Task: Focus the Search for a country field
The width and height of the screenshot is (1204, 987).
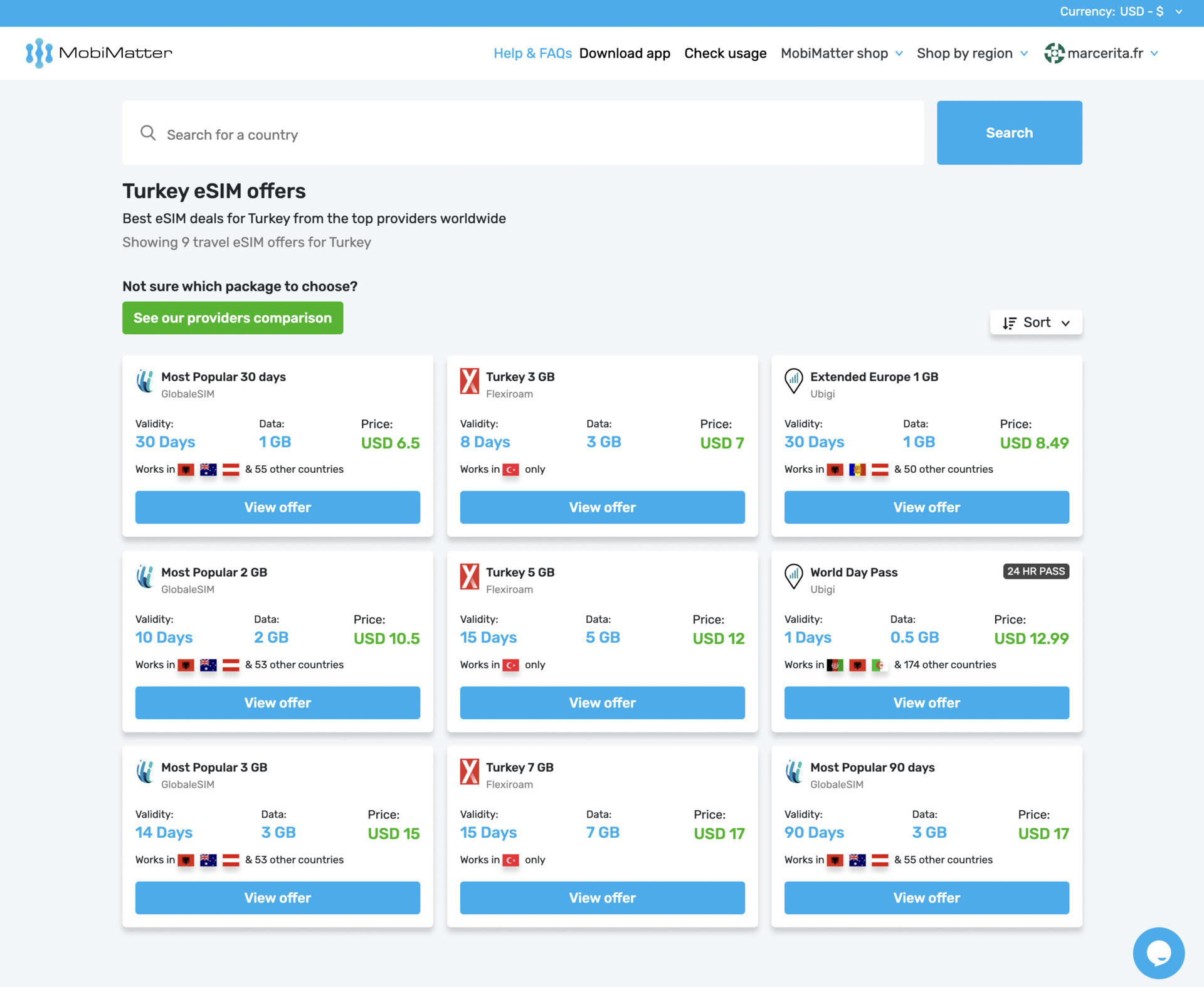Action: pyautogui.click(x=523, y=133)
